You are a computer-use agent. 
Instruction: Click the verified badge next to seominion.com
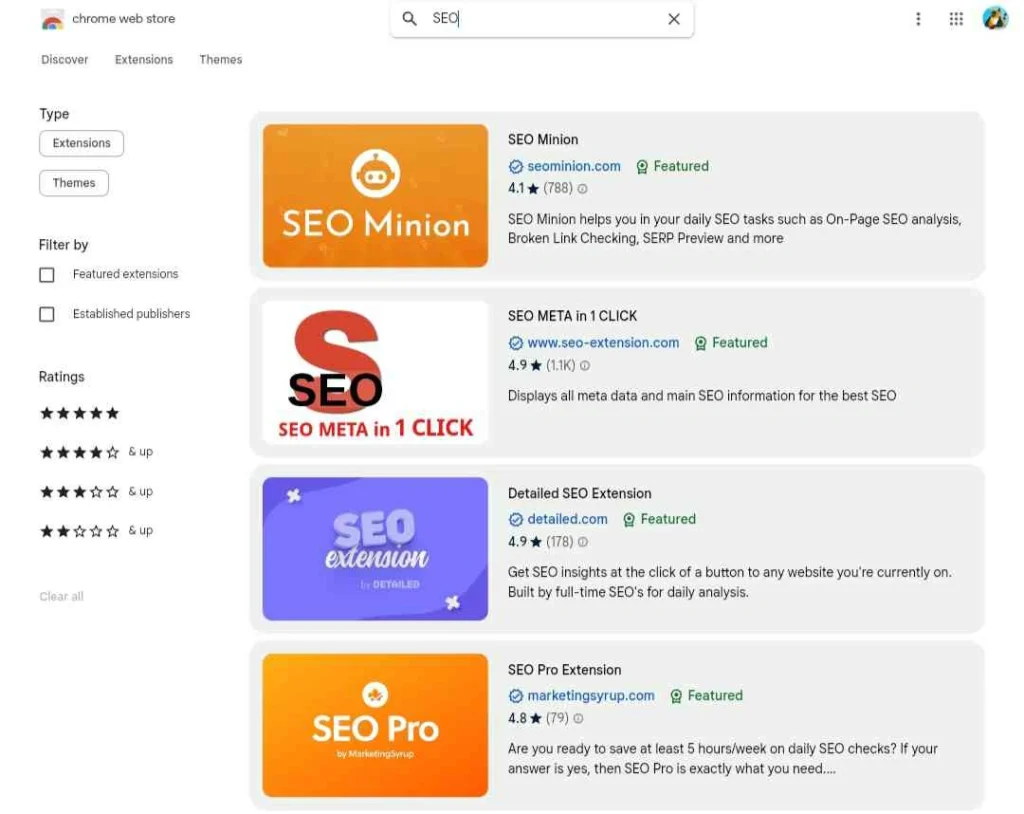(516, 167)
